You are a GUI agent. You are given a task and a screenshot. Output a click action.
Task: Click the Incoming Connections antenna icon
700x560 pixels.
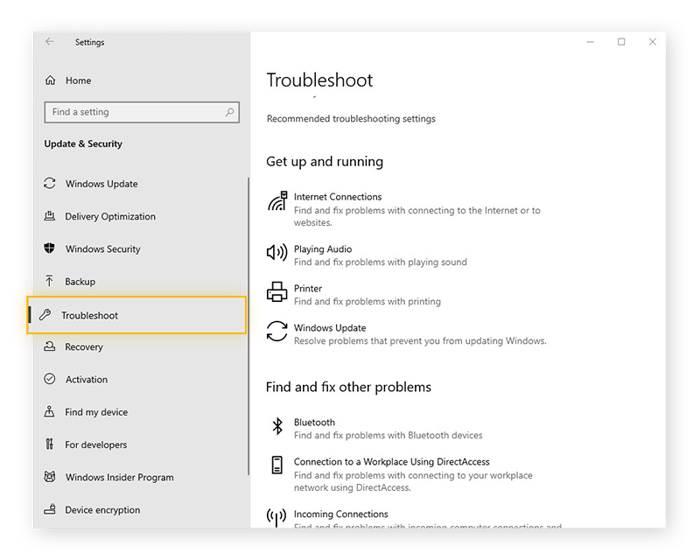coord(276,517)
